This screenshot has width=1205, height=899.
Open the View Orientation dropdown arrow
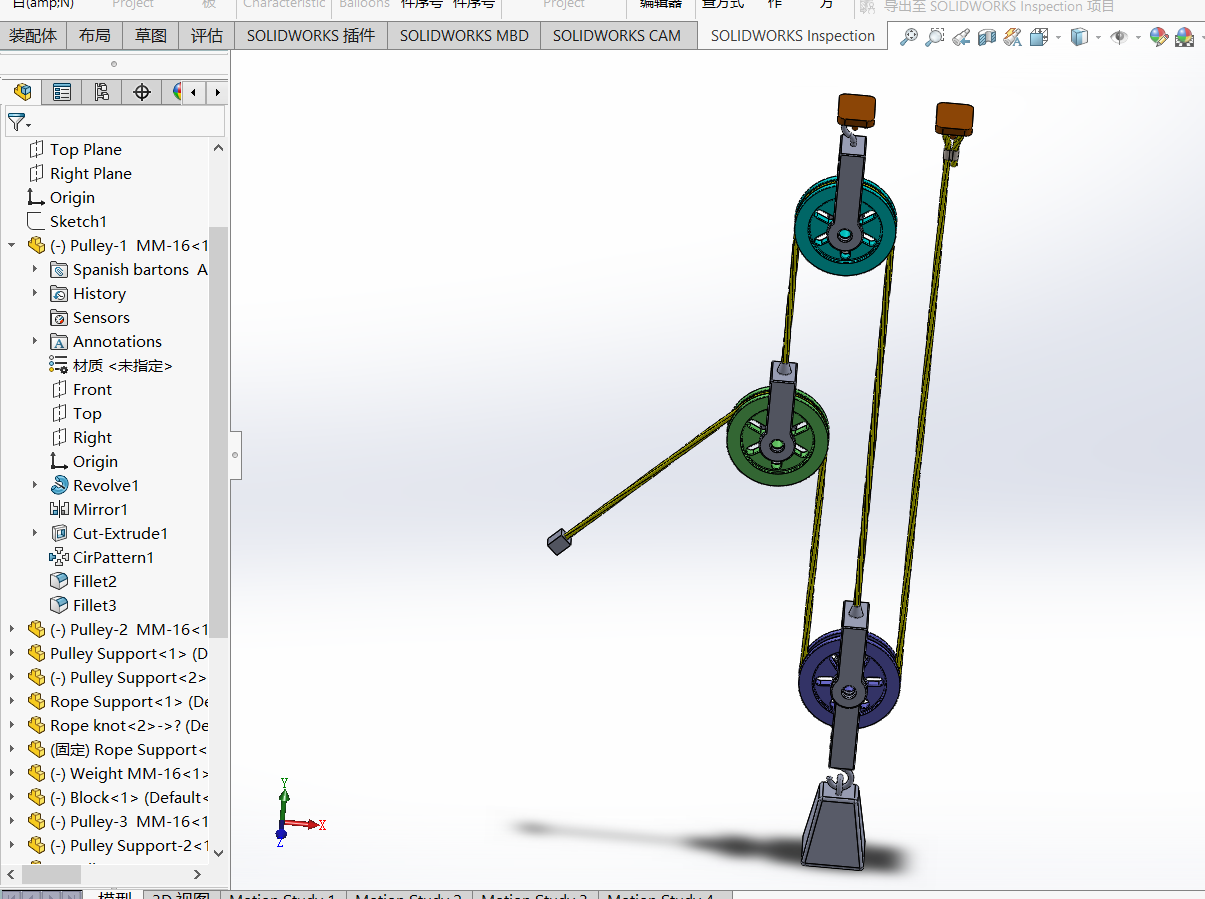tap(1057, 37)
